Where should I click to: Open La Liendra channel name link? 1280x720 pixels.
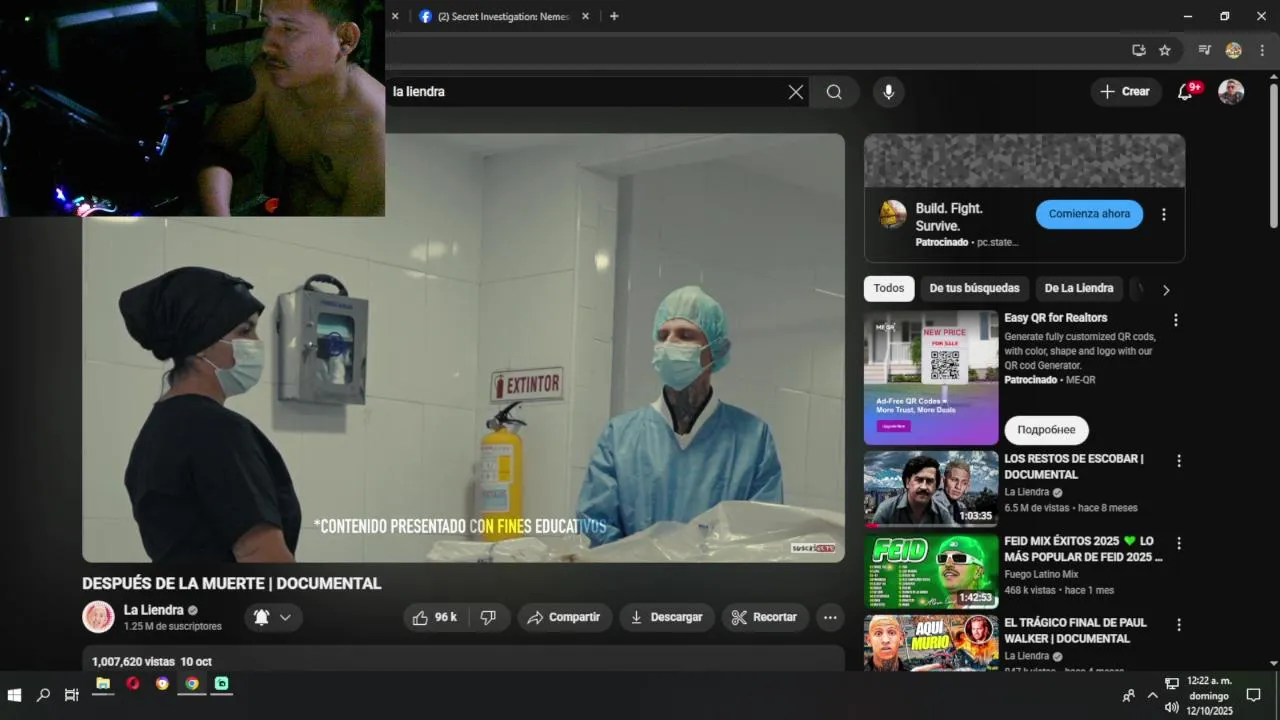(x=153, y=610)
